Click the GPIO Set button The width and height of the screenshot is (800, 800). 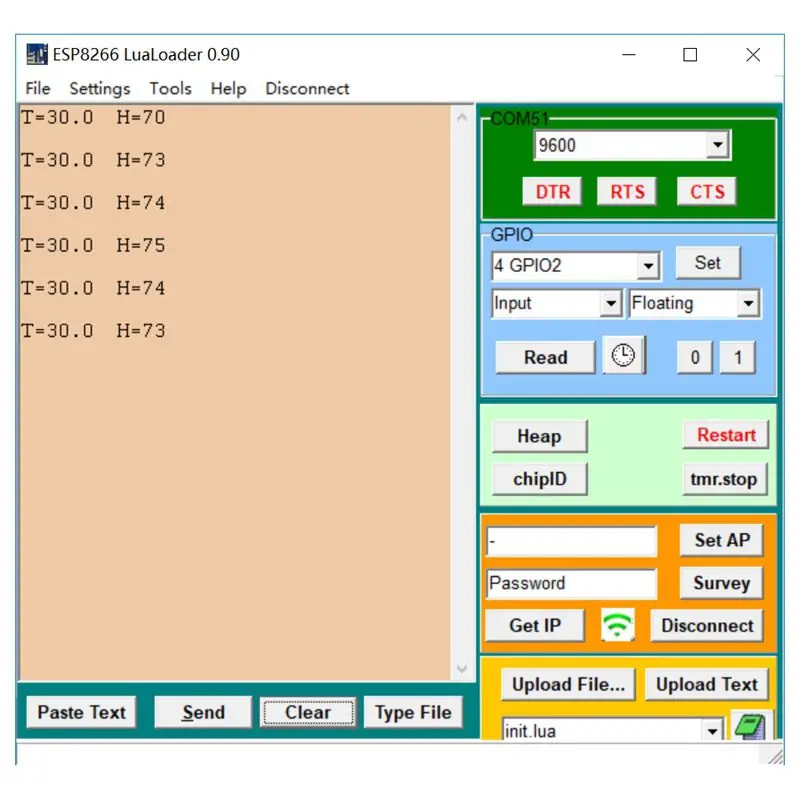pos(708,263)
